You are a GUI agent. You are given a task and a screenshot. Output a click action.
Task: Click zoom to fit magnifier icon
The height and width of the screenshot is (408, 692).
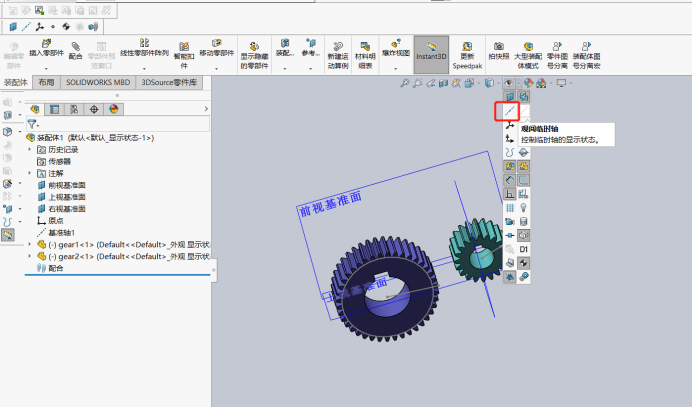[404, 83]
